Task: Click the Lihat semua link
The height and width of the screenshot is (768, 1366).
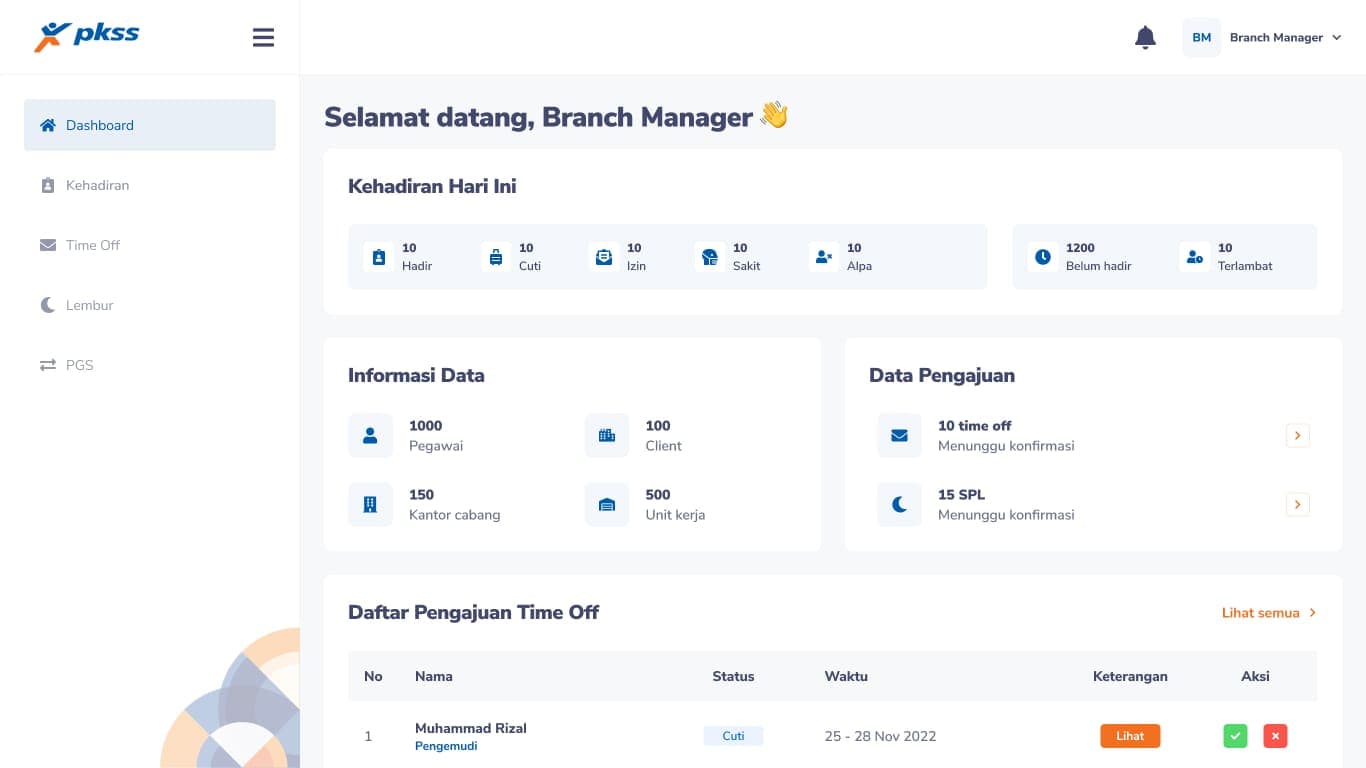Action: click(x=1268, y=612)
